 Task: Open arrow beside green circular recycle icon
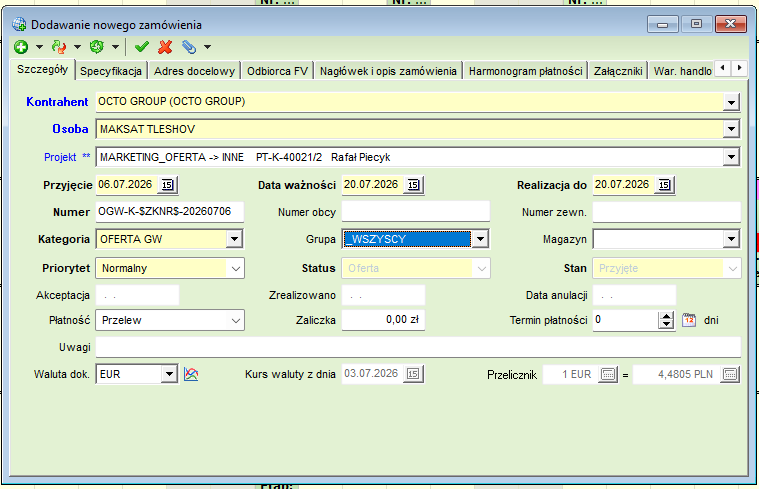(115, 47)
